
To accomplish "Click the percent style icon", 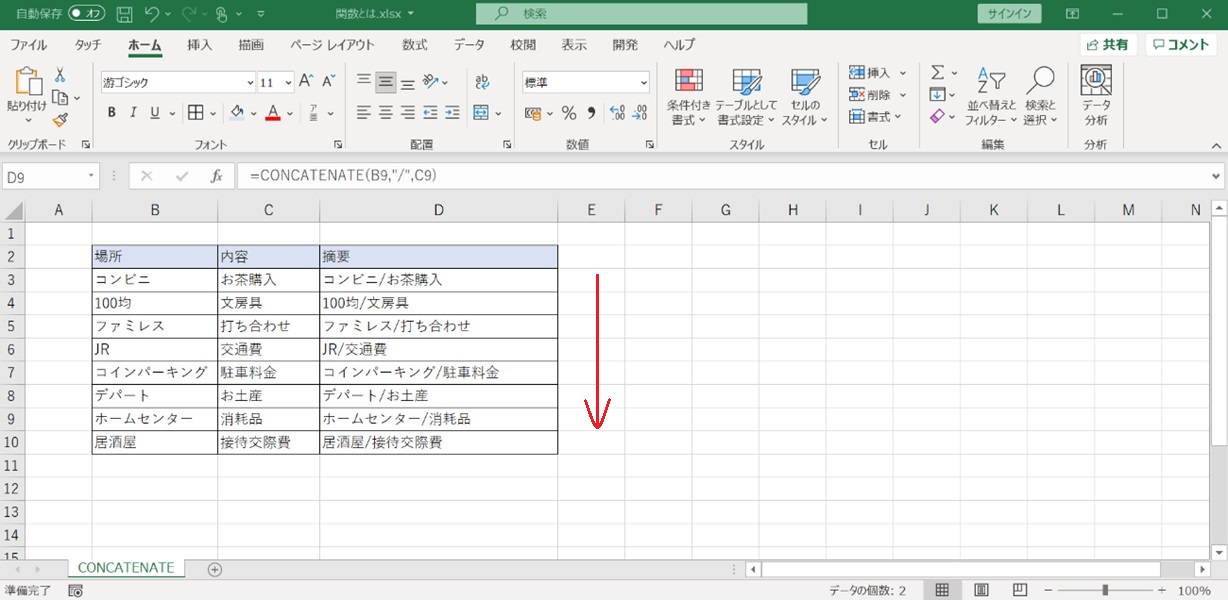I will click(568, 113).
